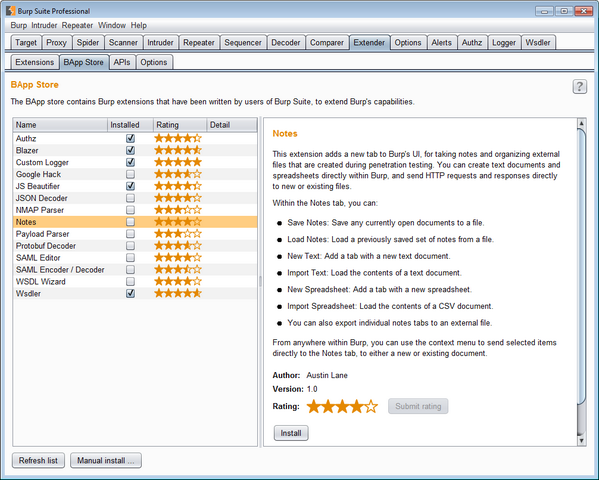
Task: Open the Burp menu
Action: point(19,25)
